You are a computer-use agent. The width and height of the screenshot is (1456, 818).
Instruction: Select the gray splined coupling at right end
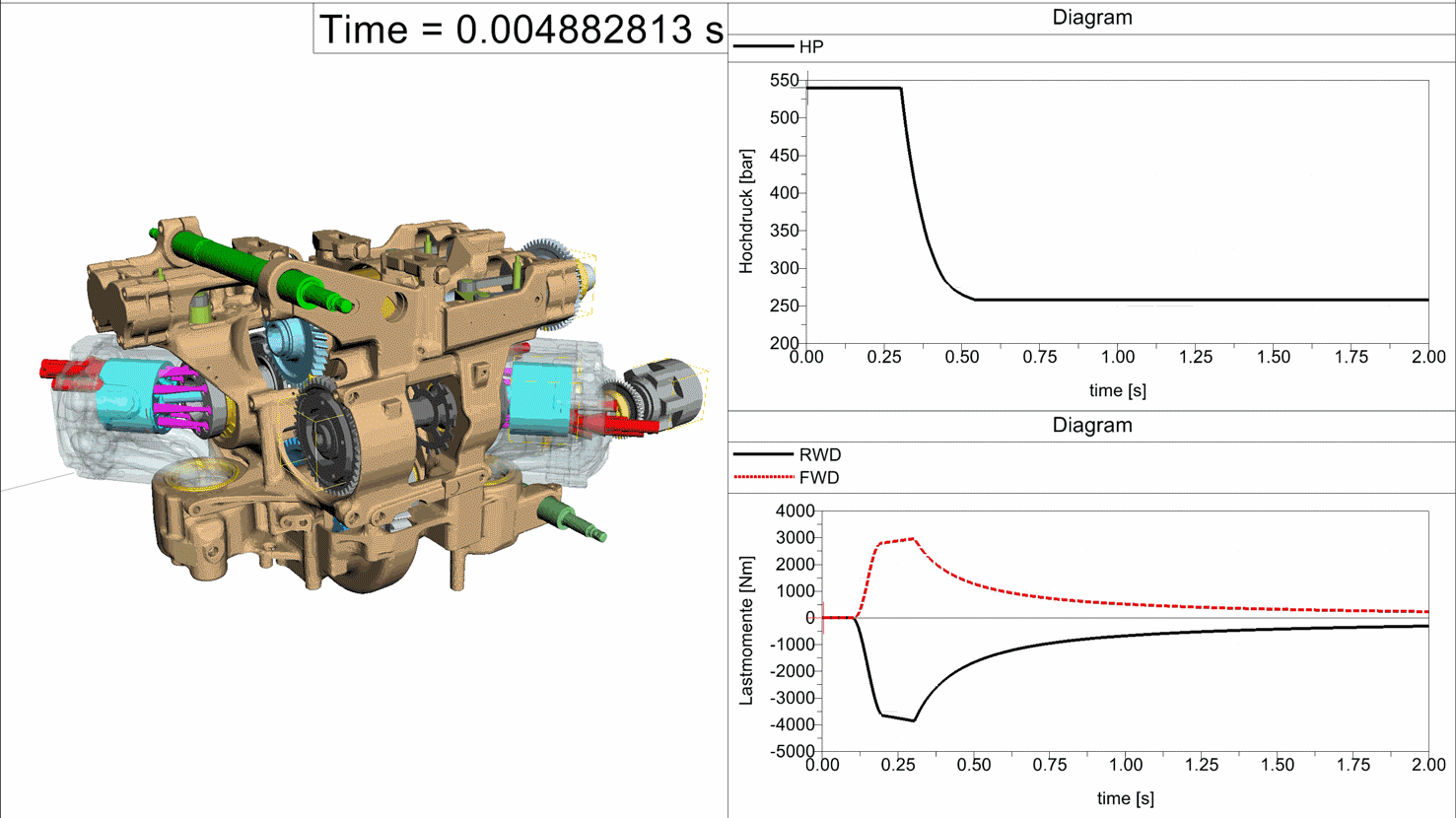666,388
